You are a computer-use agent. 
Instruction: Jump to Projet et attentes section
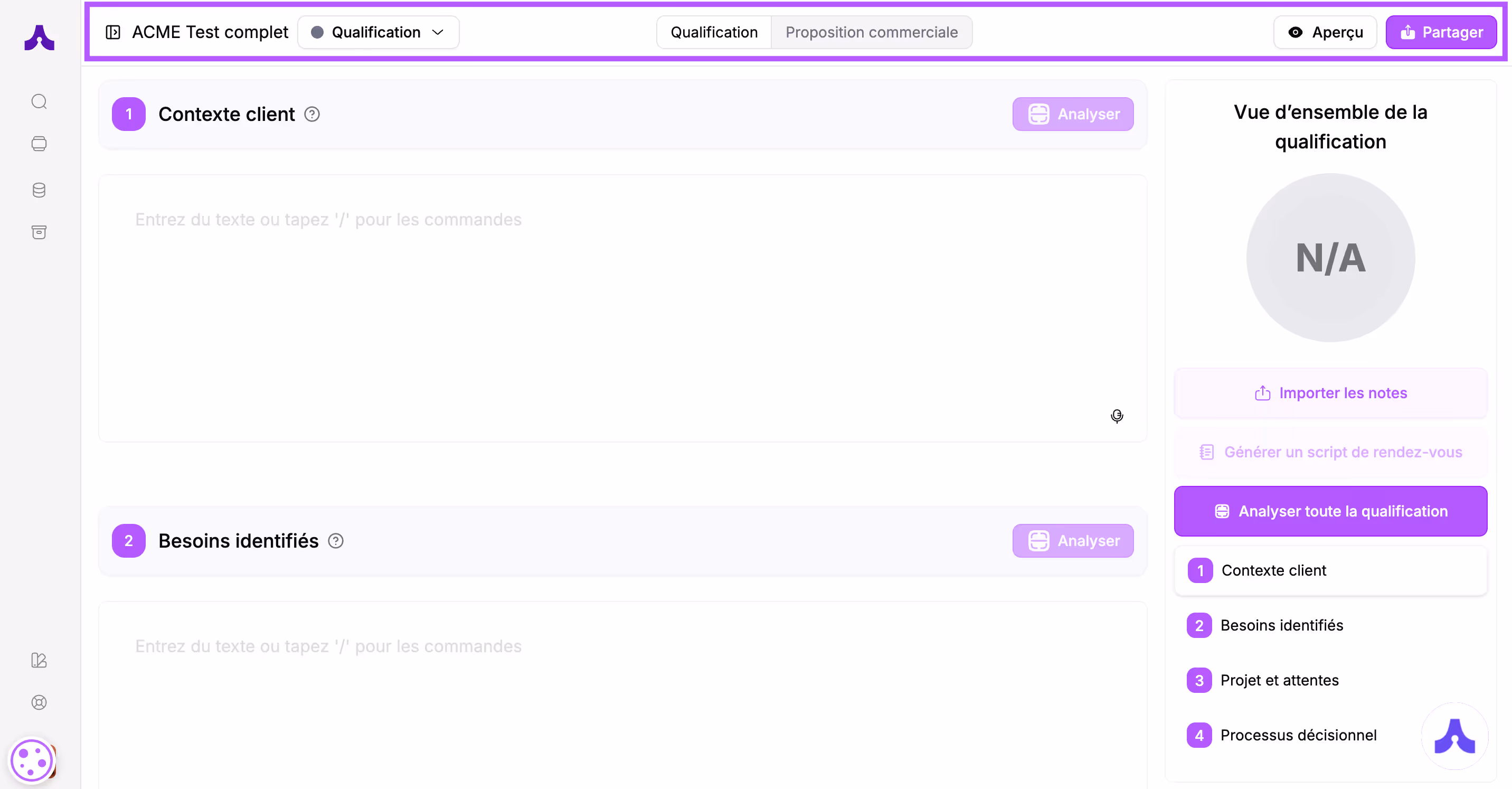1279,680
